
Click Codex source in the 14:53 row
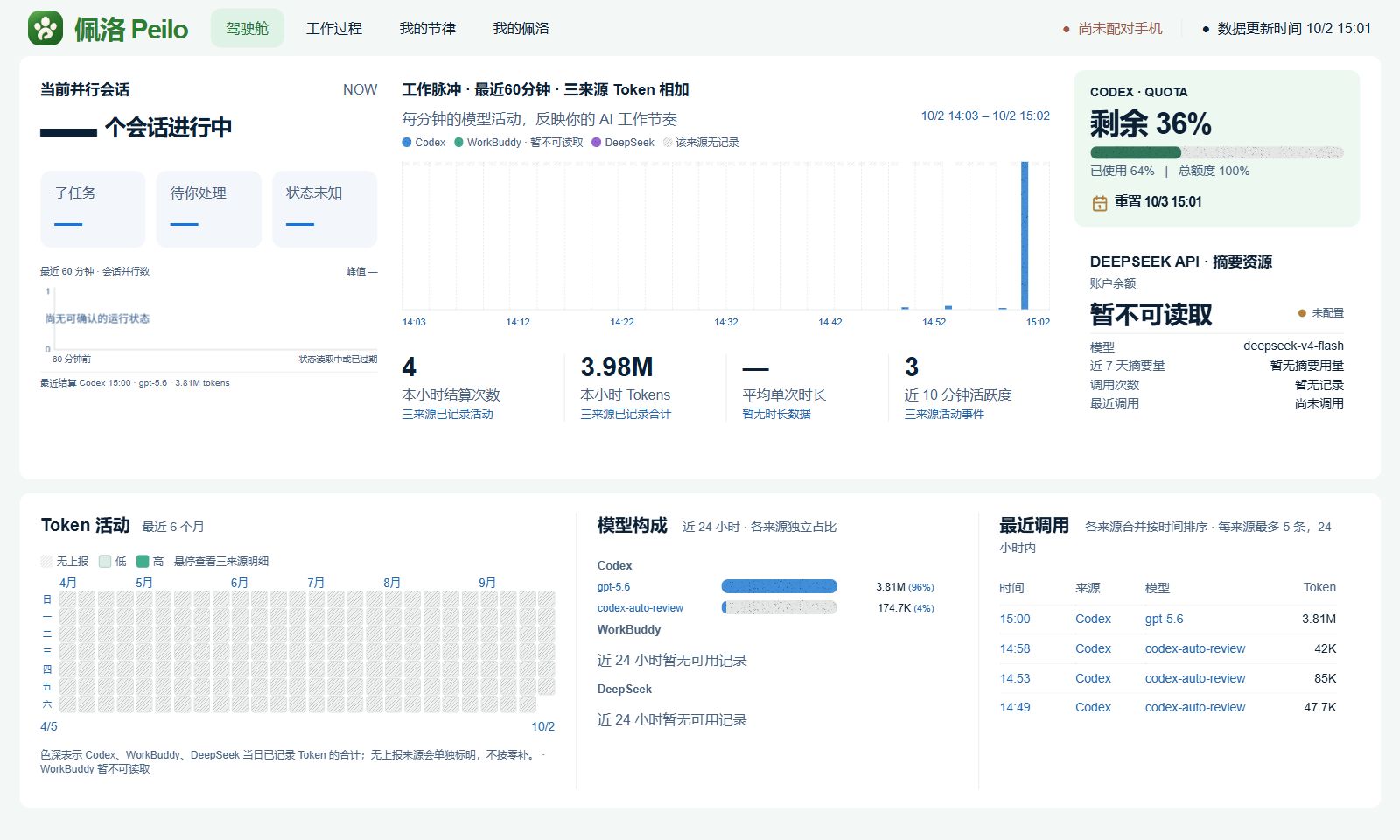[1093, 678]
